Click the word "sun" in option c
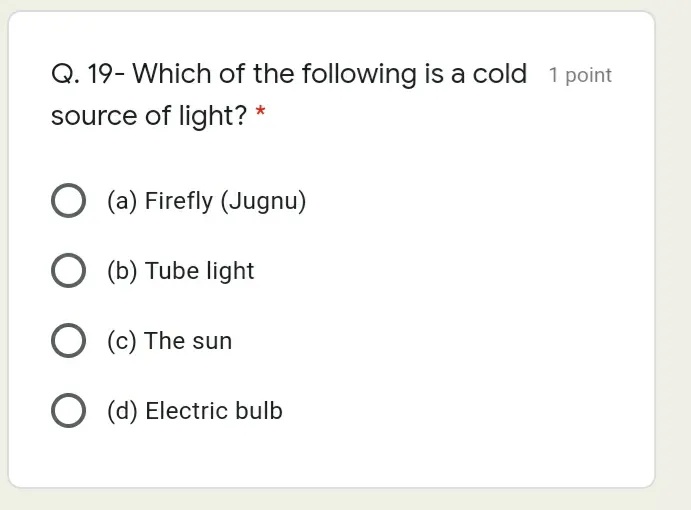This screenshot has height=510, width=691. click(x=212, y=342)
